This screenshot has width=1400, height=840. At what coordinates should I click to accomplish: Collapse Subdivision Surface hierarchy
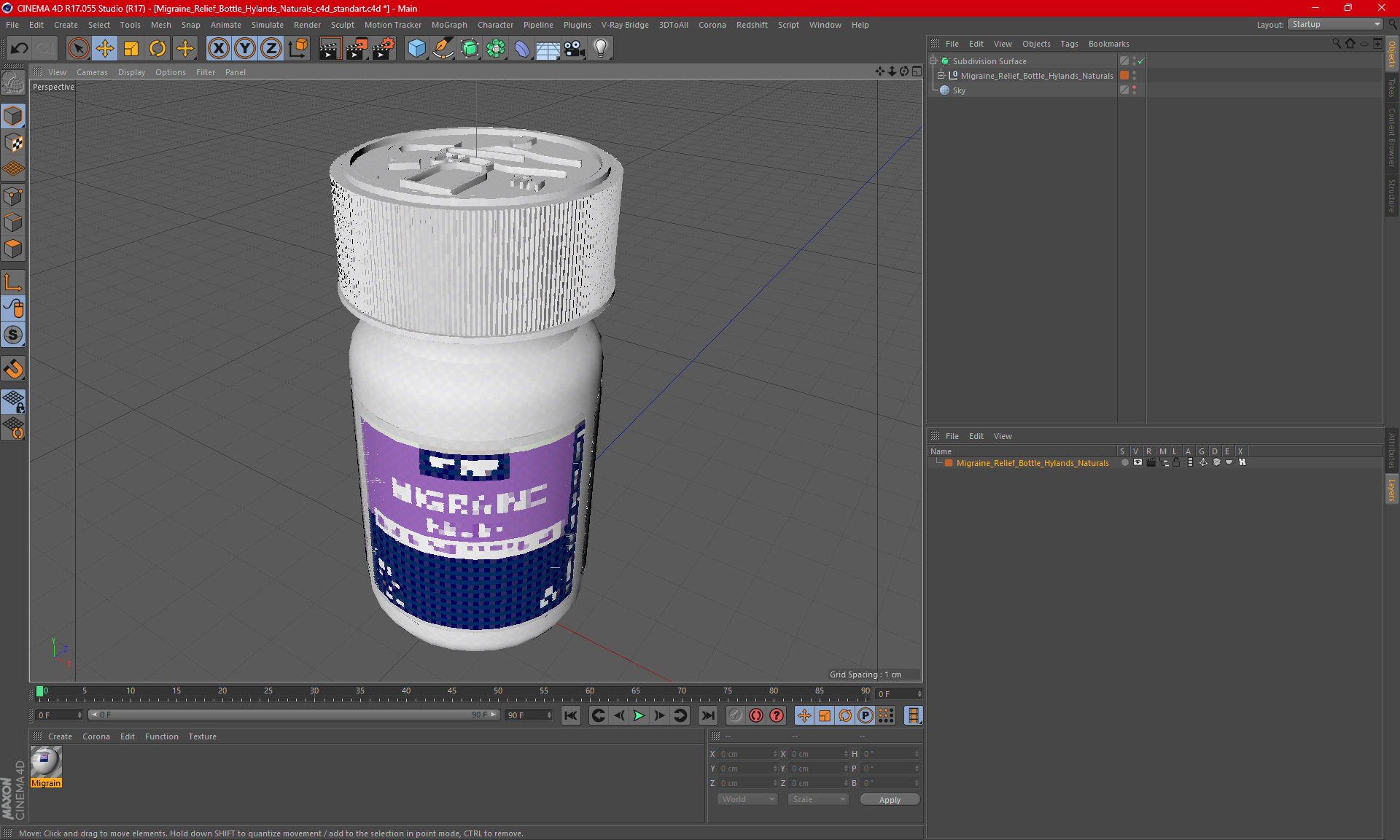[933, 61]
